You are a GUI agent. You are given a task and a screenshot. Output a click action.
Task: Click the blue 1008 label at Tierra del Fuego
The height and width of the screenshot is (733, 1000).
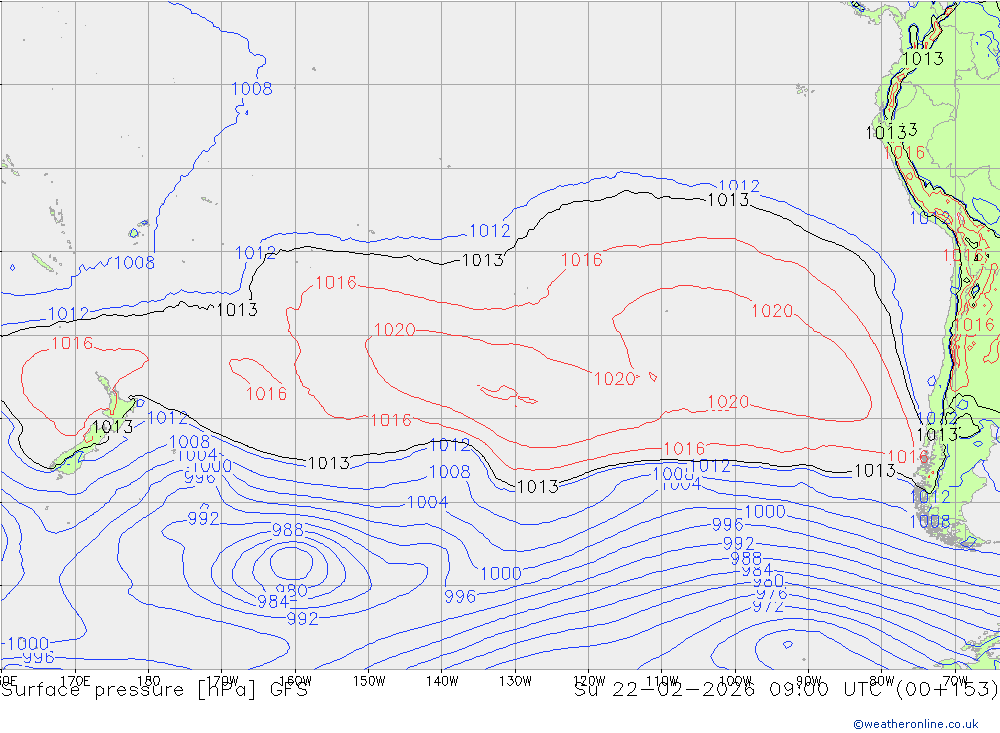pyautogui.click(x=929, y=522)
